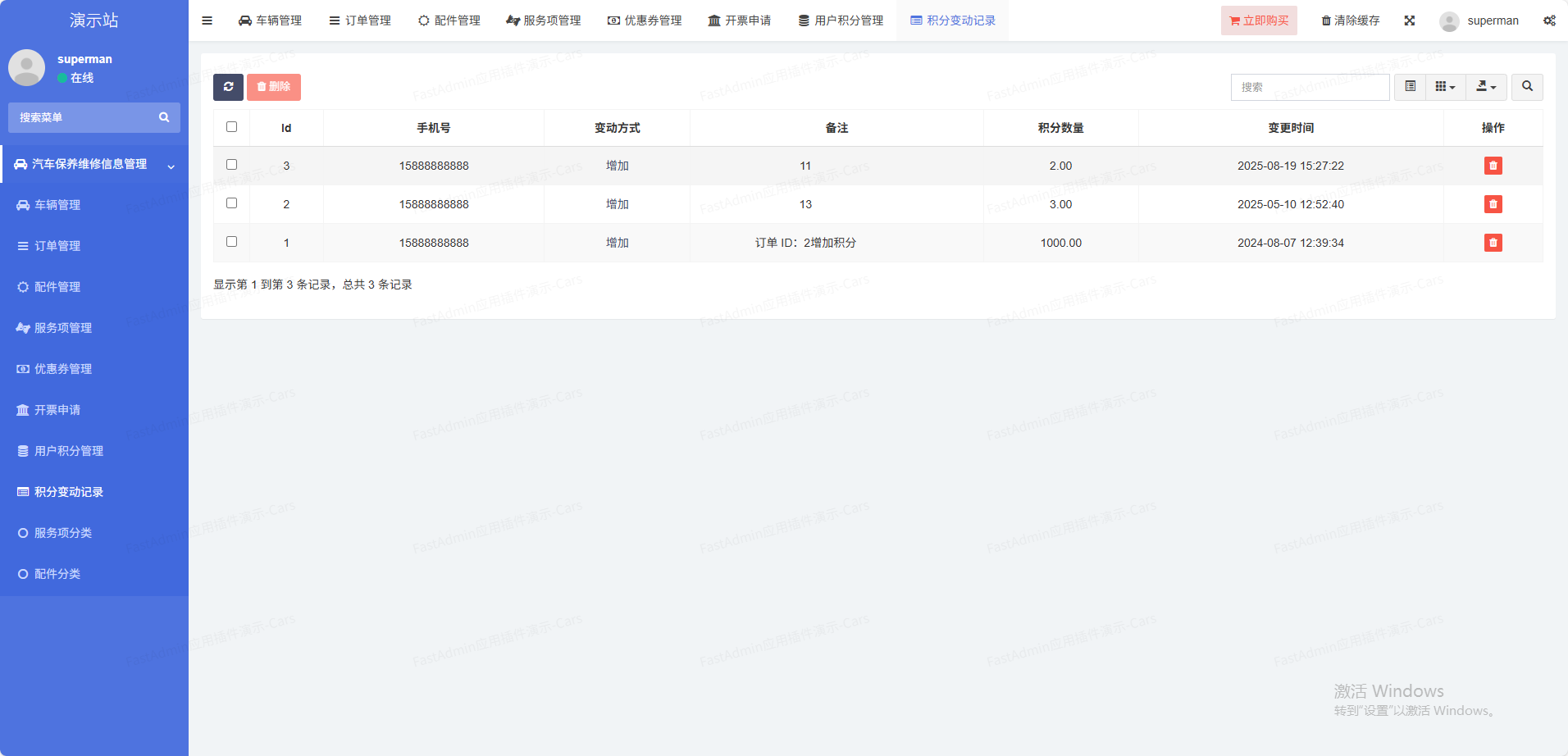Click the refresh table icon button
The image size is (1568, 756).
coord(228,87)
